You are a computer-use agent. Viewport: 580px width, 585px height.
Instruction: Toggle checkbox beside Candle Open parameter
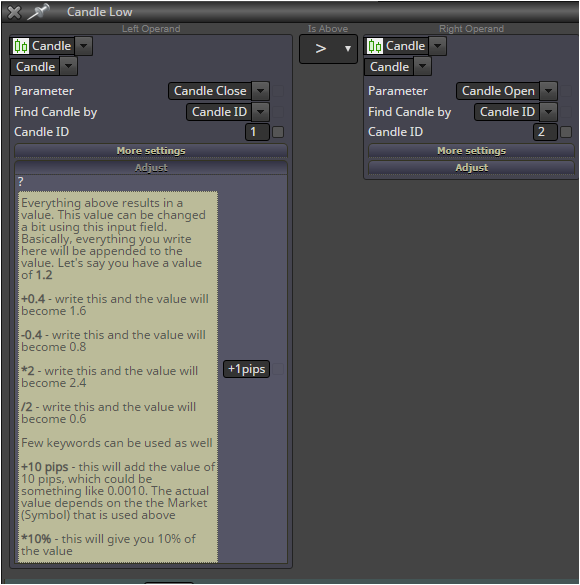point(566,91)
